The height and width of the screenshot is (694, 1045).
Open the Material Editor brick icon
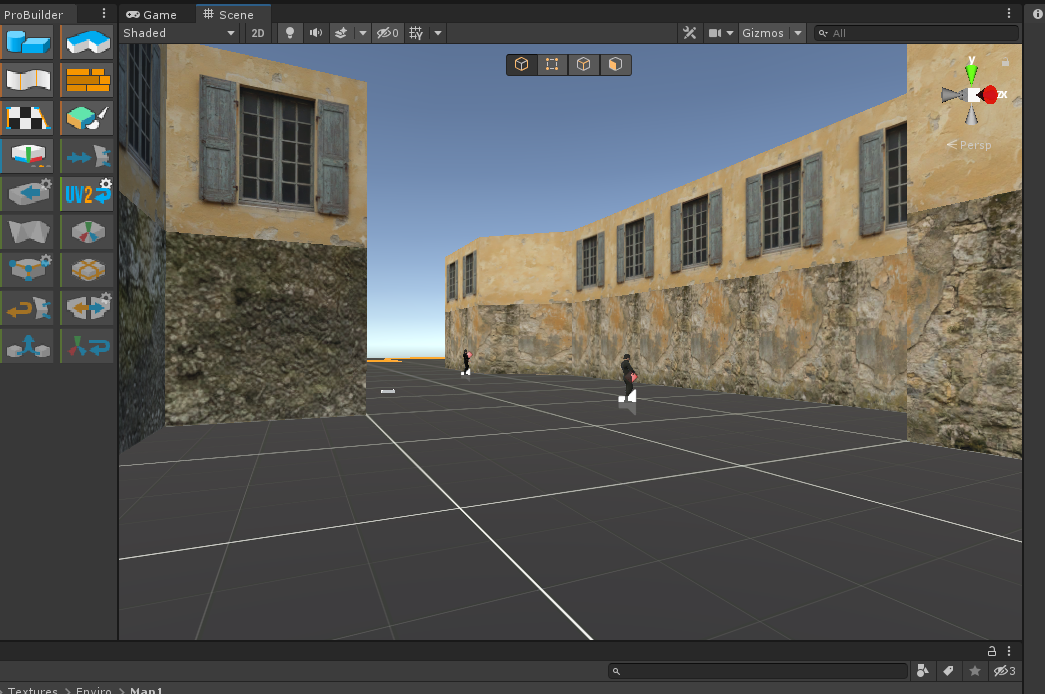87,81
